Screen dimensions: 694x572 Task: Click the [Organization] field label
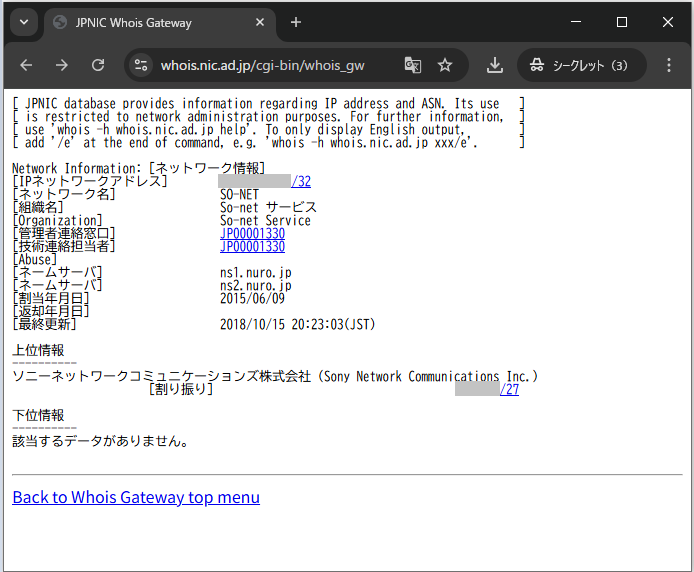point(58,220)
